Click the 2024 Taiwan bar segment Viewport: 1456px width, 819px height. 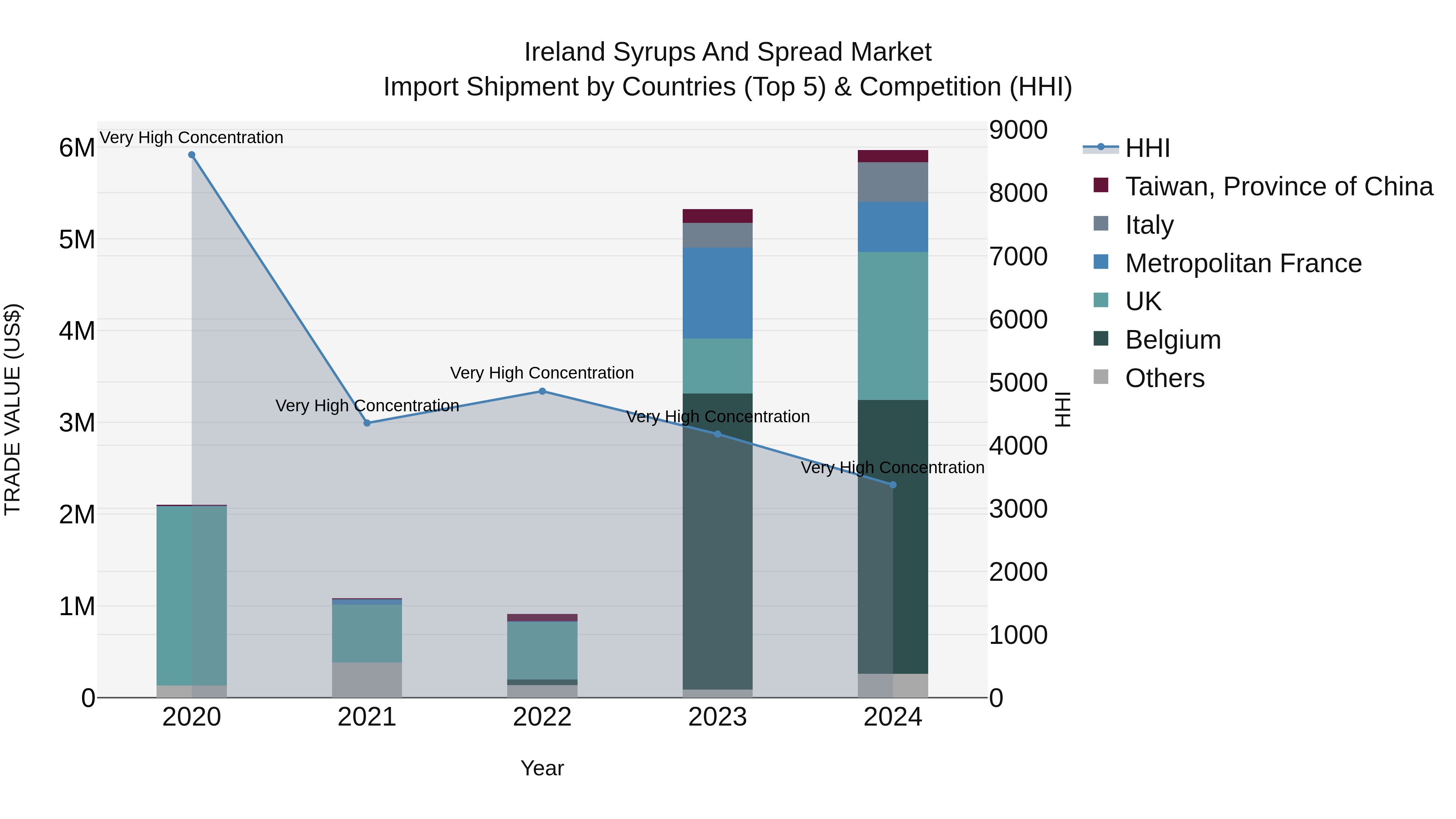point(893,157)
